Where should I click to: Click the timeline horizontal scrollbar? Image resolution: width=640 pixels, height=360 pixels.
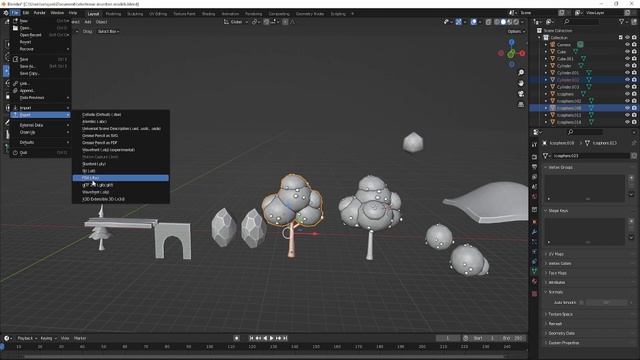coord(263,356)
